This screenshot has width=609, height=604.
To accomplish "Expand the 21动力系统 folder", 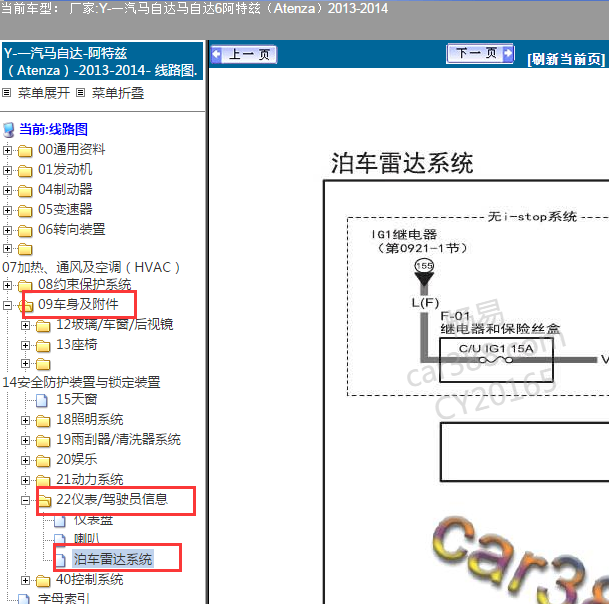I will point(25,480).
